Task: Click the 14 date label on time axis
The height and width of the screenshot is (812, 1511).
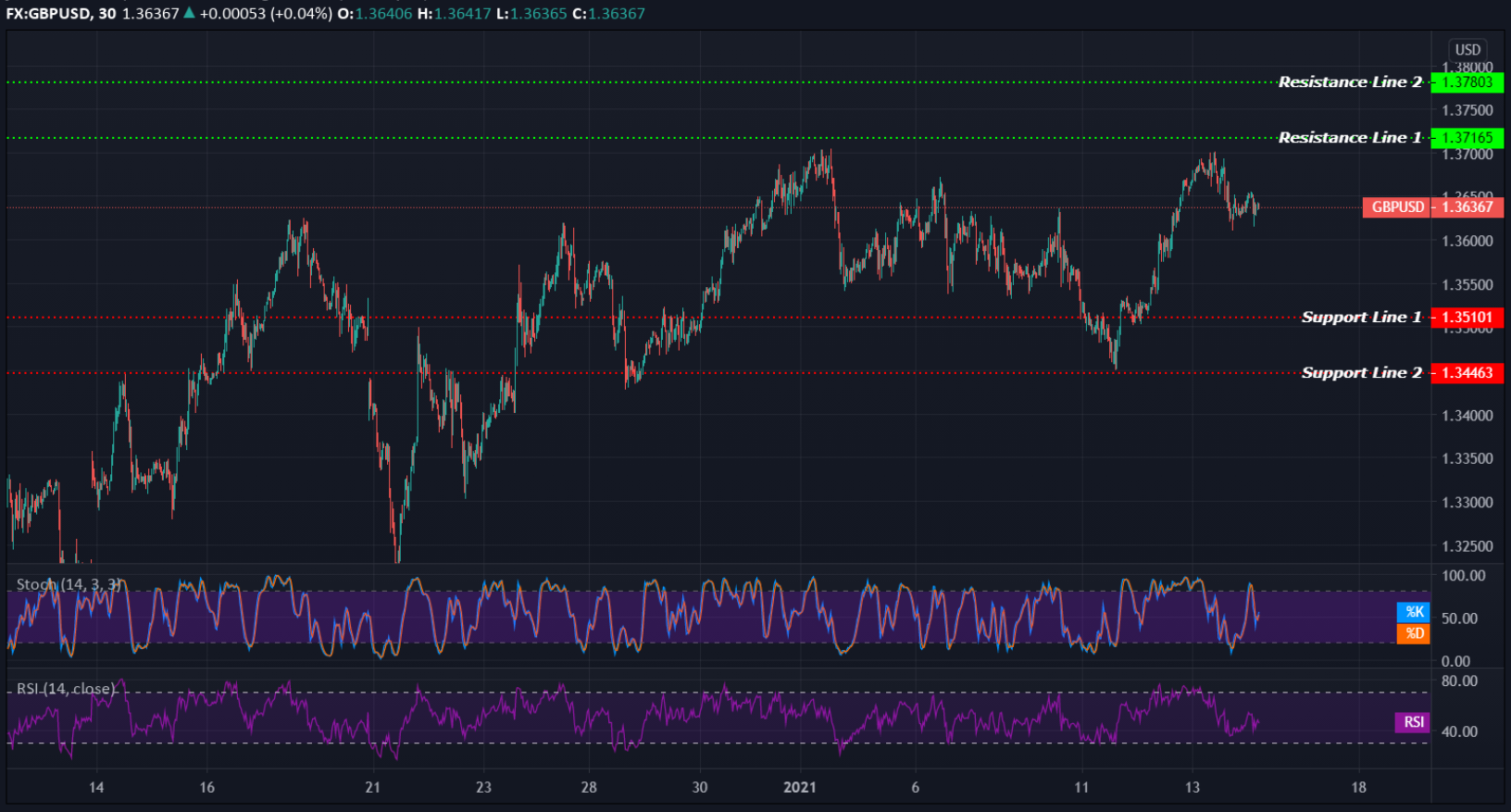Action: 96,787
